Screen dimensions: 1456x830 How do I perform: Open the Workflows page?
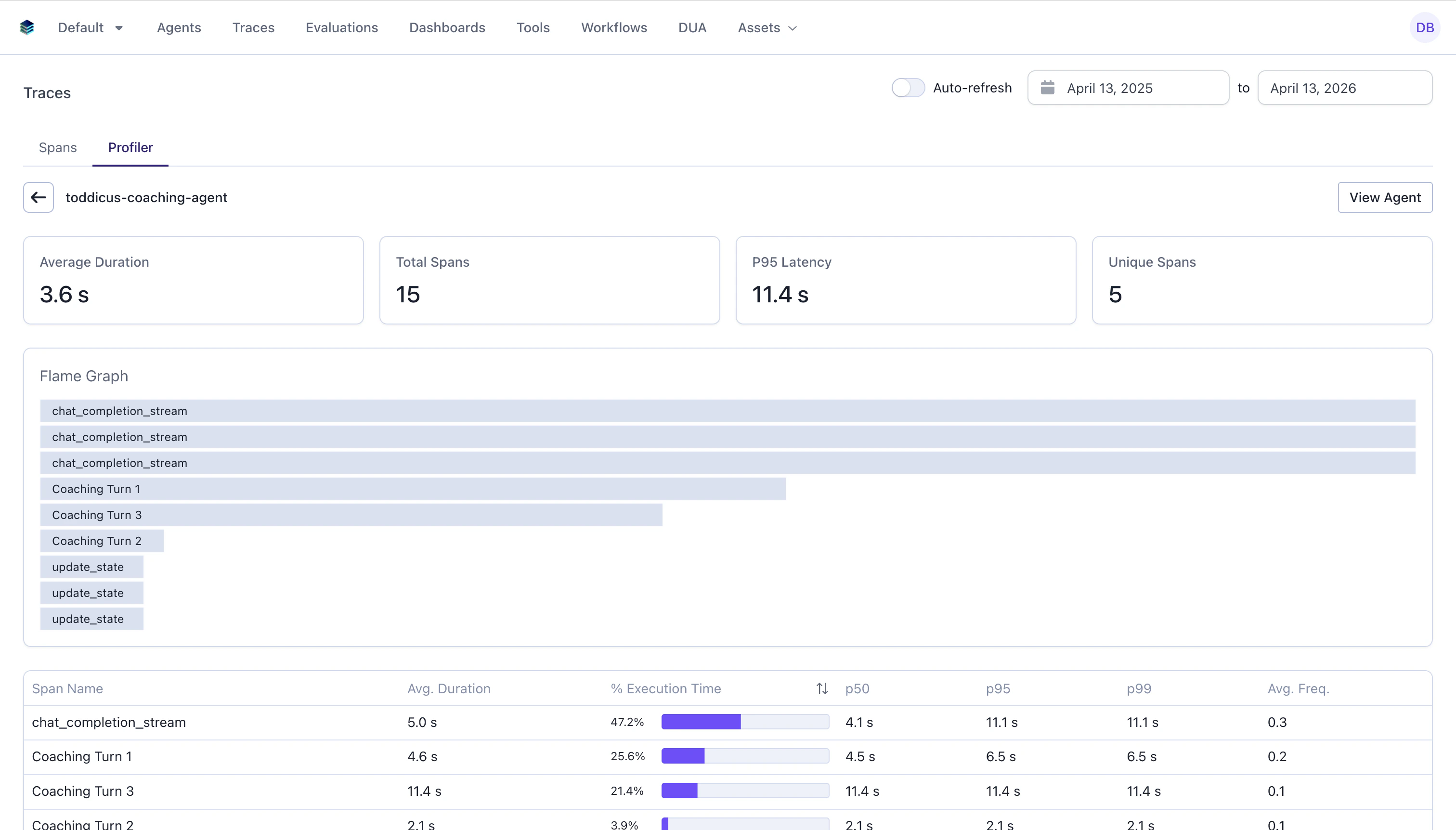pyautogui.click(x=613, y=27)
